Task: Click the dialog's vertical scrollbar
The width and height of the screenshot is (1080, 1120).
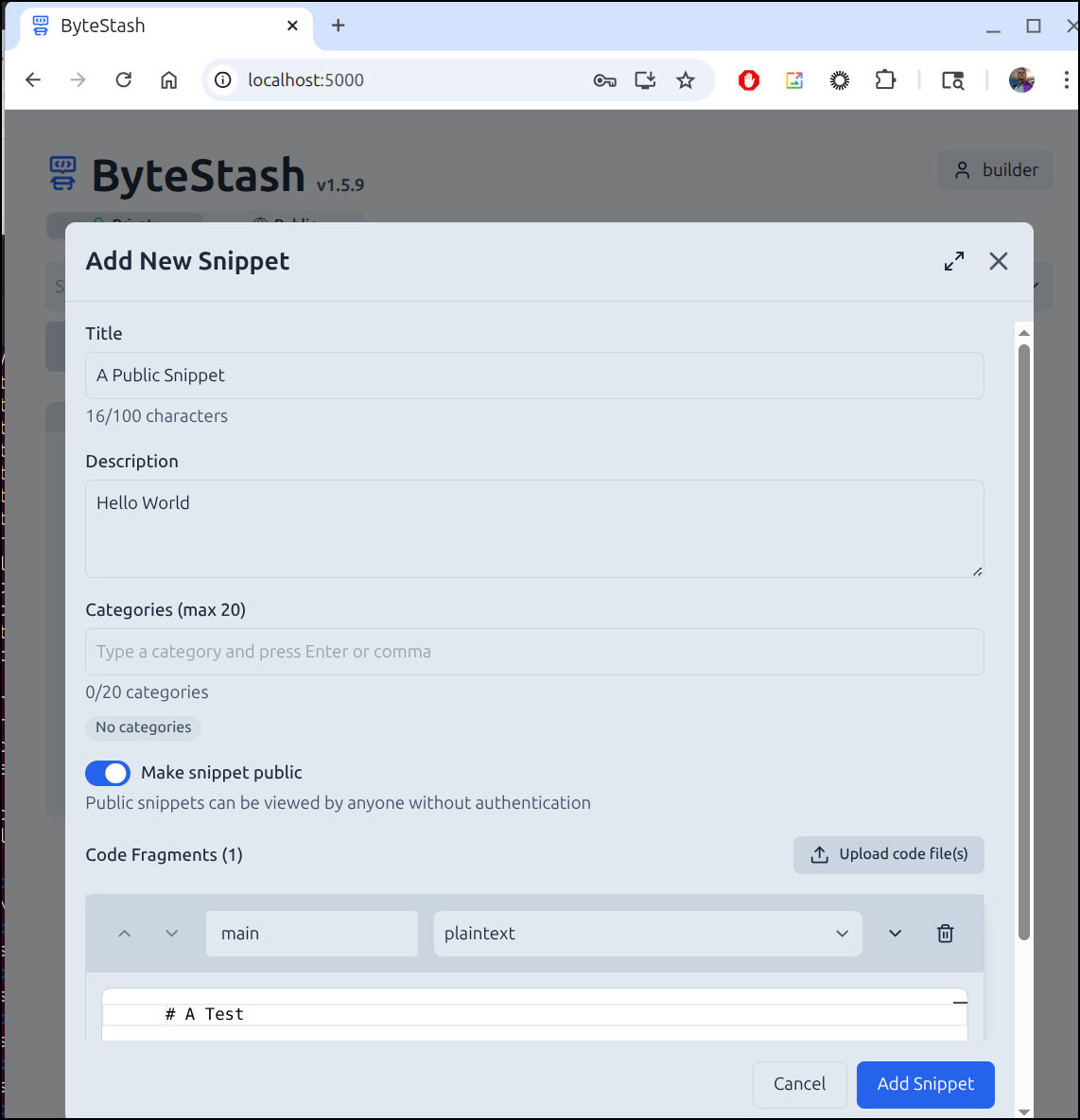Action: click(x=1023, y=643)
